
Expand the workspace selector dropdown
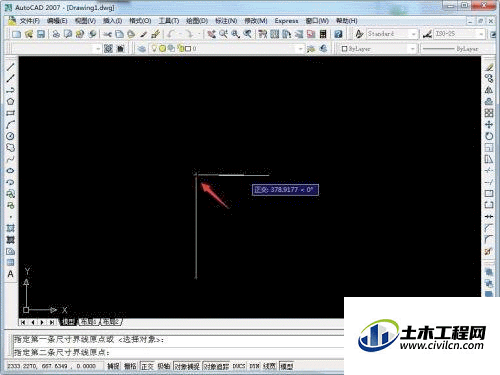point(98,49)
